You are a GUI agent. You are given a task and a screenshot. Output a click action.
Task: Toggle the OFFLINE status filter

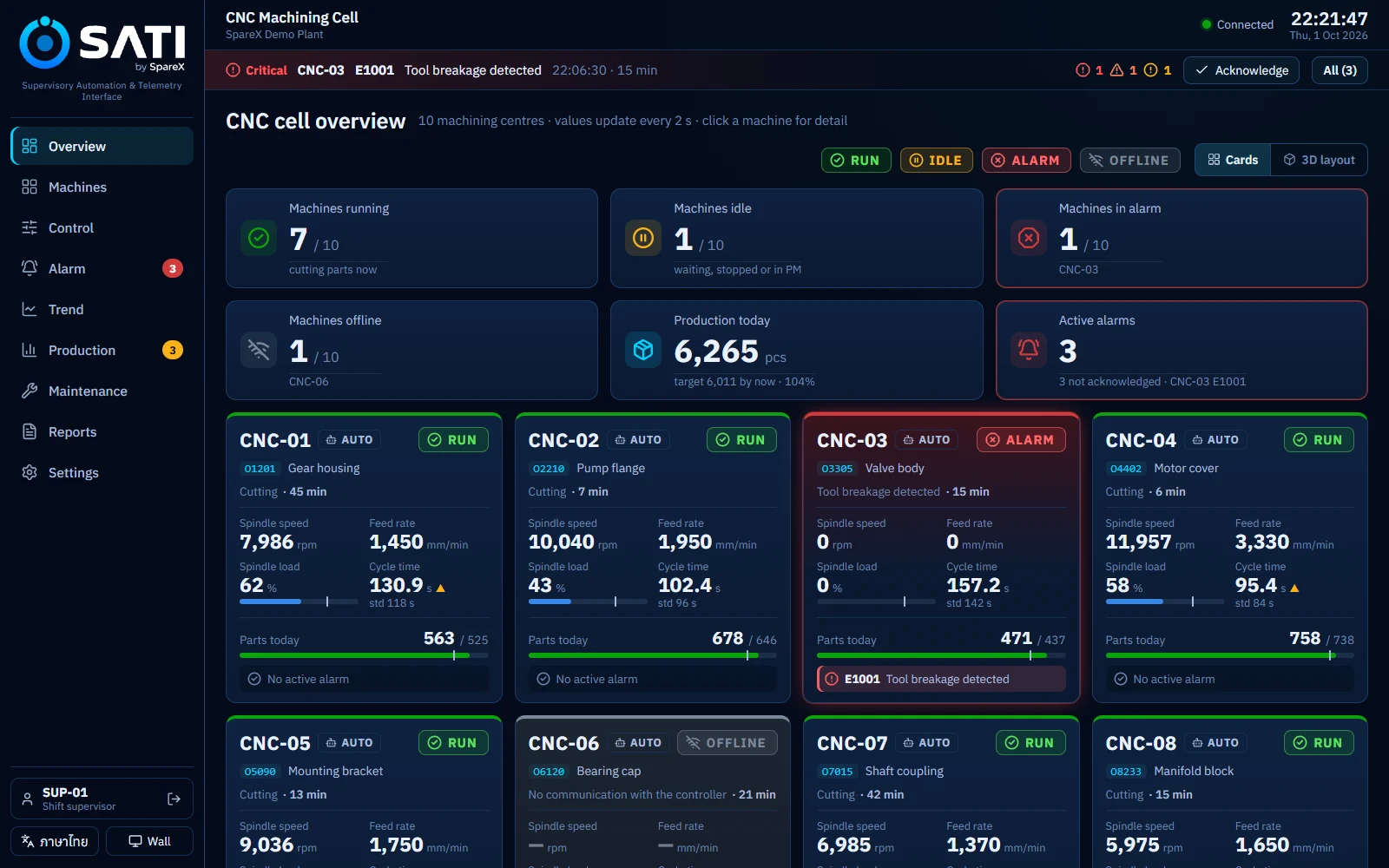1129,160
